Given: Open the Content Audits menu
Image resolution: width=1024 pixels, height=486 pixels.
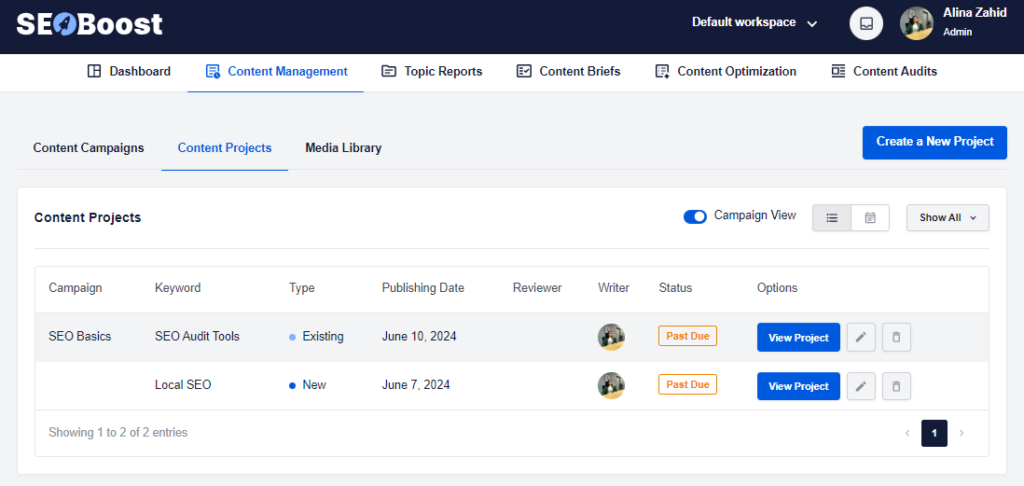Looking at the screenshot, I should point(884,72).
